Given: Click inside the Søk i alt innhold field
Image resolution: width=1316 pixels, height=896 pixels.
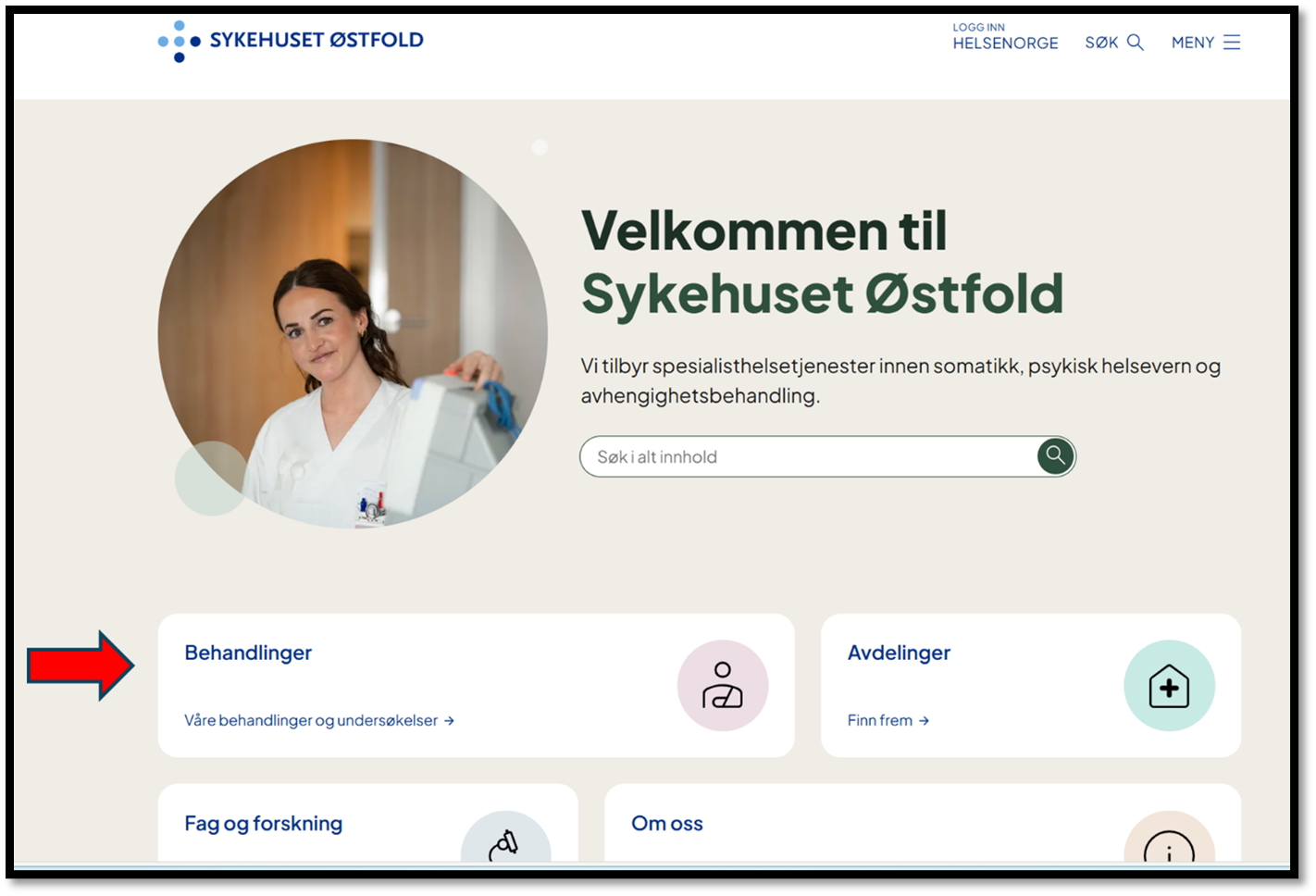Looking at the screenshot, I should pyautogui.click(x=796, y=455).
